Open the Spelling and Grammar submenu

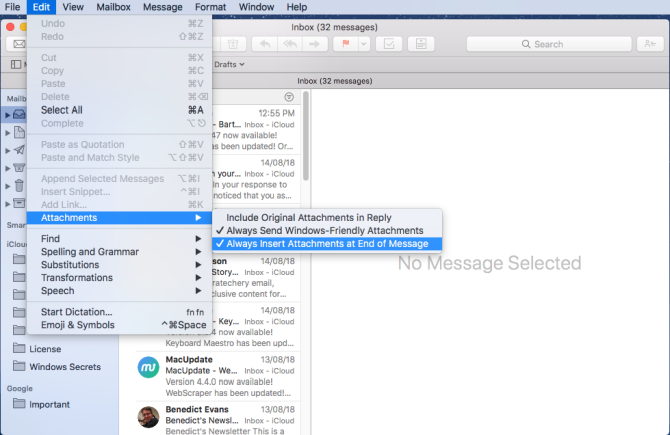[119, 252]
